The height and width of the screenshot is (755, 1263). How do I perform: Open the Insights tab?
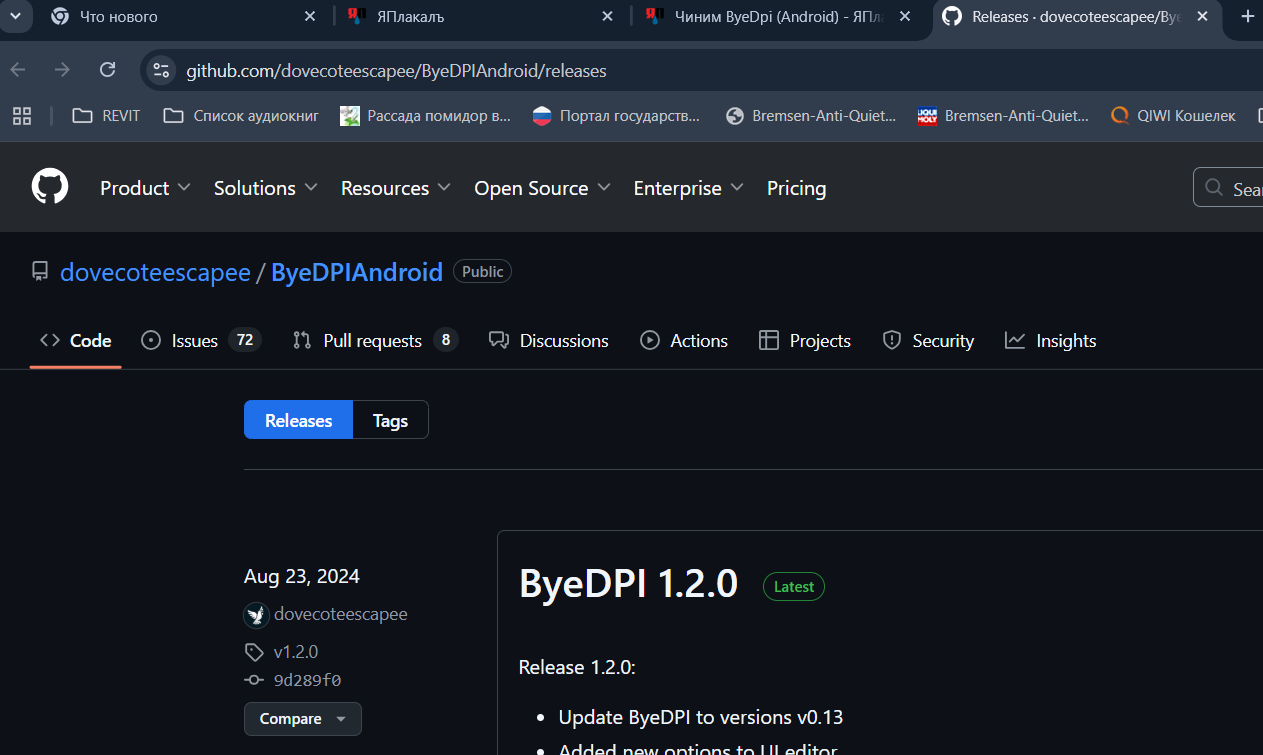click(x=1051, y=341)
